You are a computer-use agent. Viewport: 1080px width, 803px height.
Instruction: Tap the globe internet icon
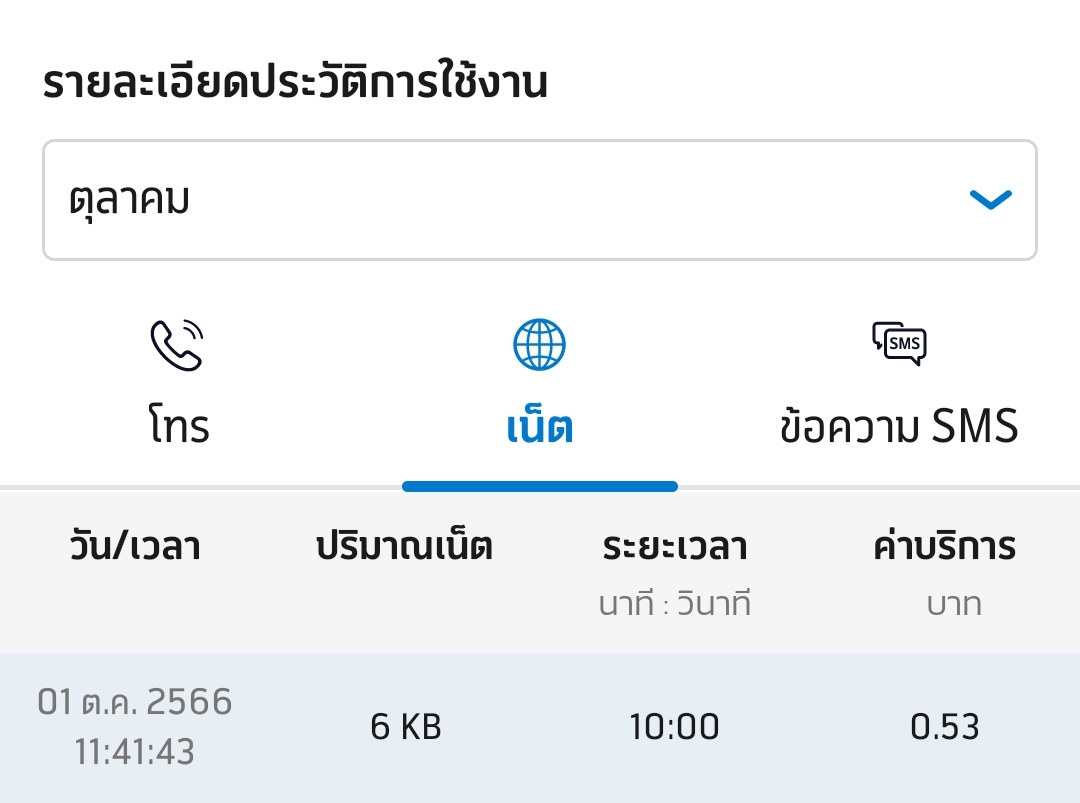point(539,346)
